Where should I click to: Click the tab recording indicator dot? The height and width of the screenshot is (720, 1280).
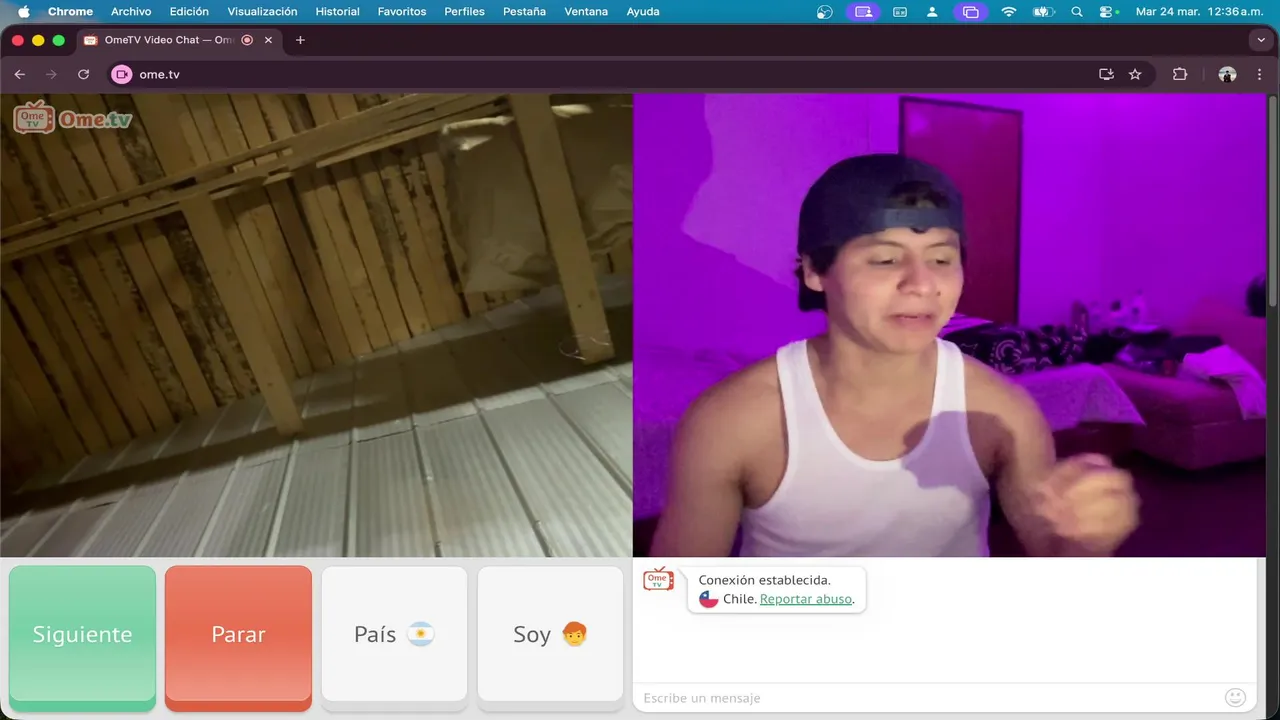[247, 40]
